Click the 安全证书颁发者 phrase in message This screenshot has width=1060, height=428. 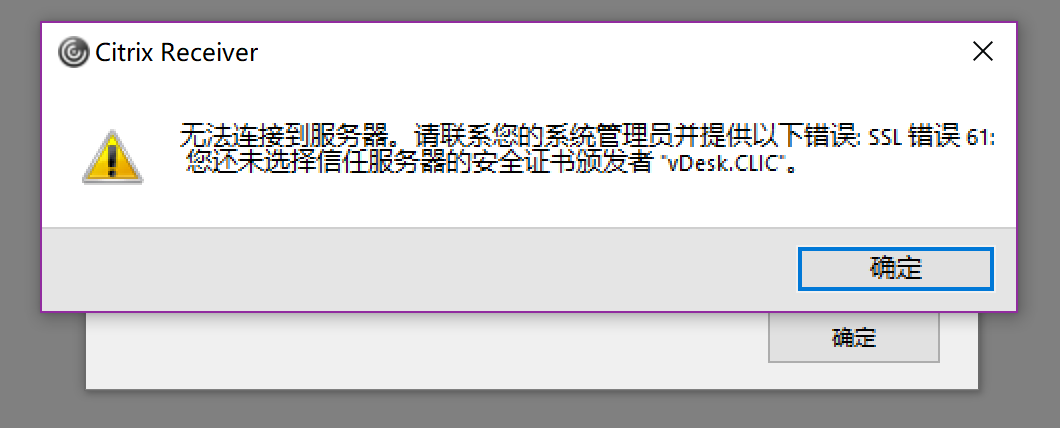[564, 164]
